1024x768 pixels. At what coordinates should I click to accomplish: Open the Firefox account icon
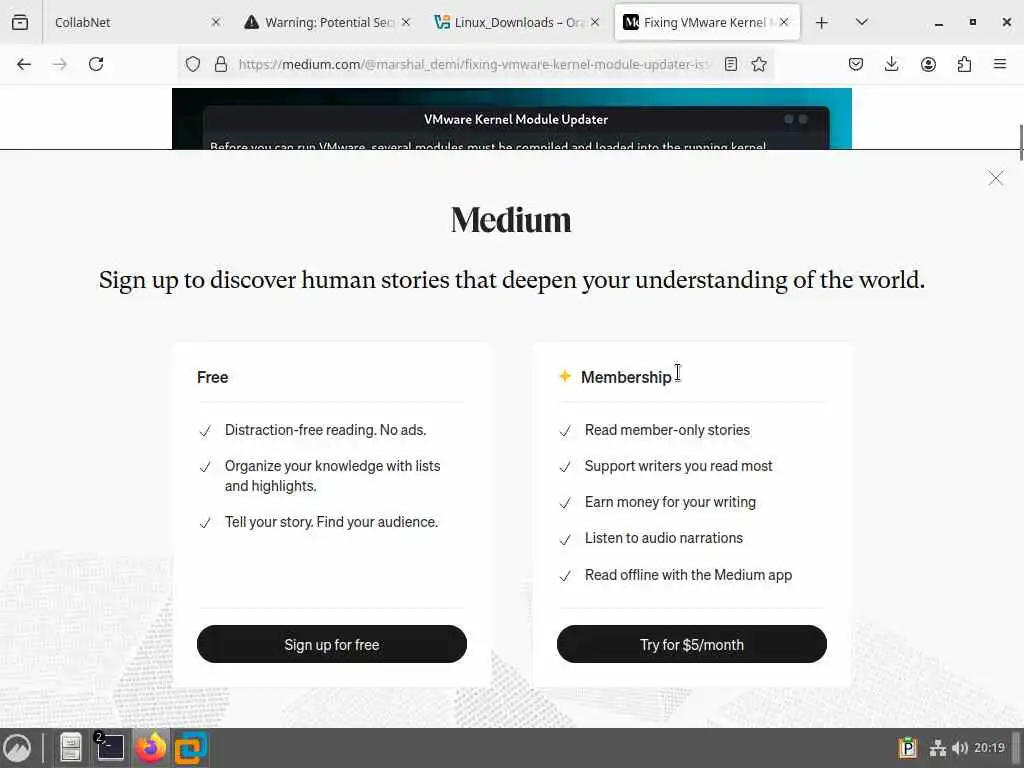coord(928,64)
